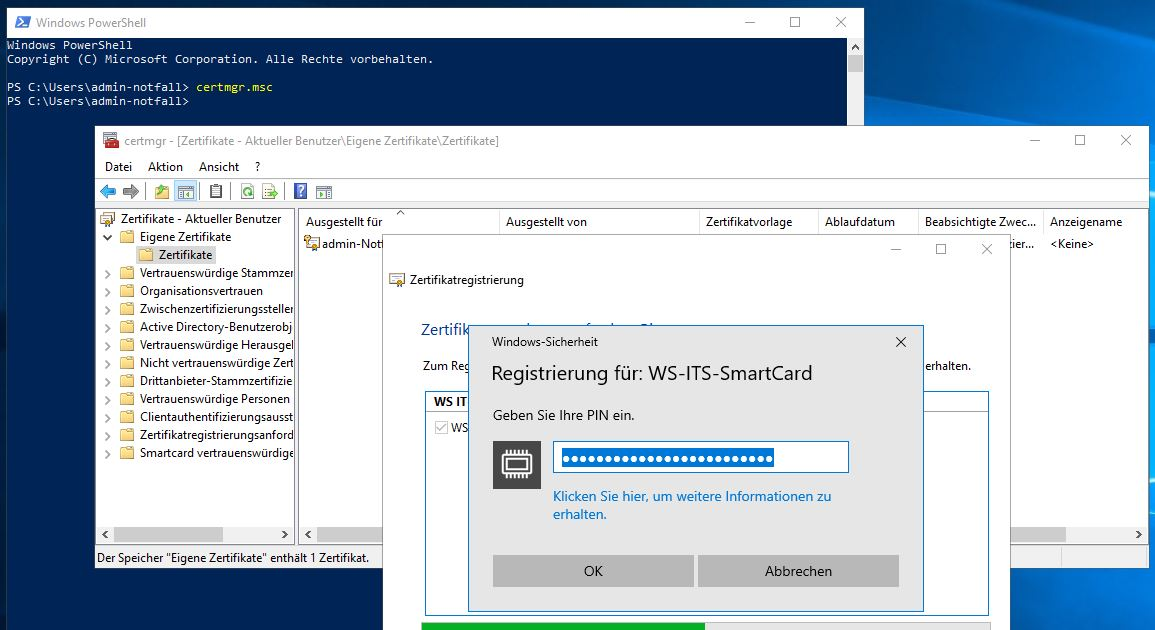
Task: Confirm the PIN with OK
Action: coord(593,571)
